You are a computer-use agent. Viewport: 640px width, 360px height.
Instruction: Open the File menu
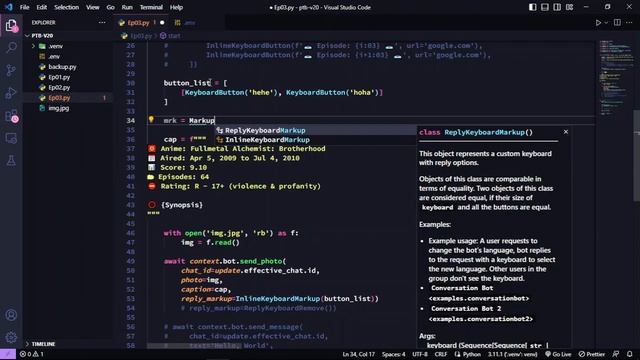pos(24,7)
